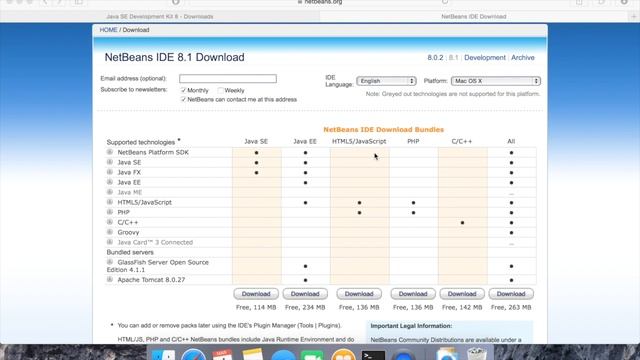Click the 'Supported technologies' label
The width and height of the screenshot is (640, 360).
[x=141, y=142]
